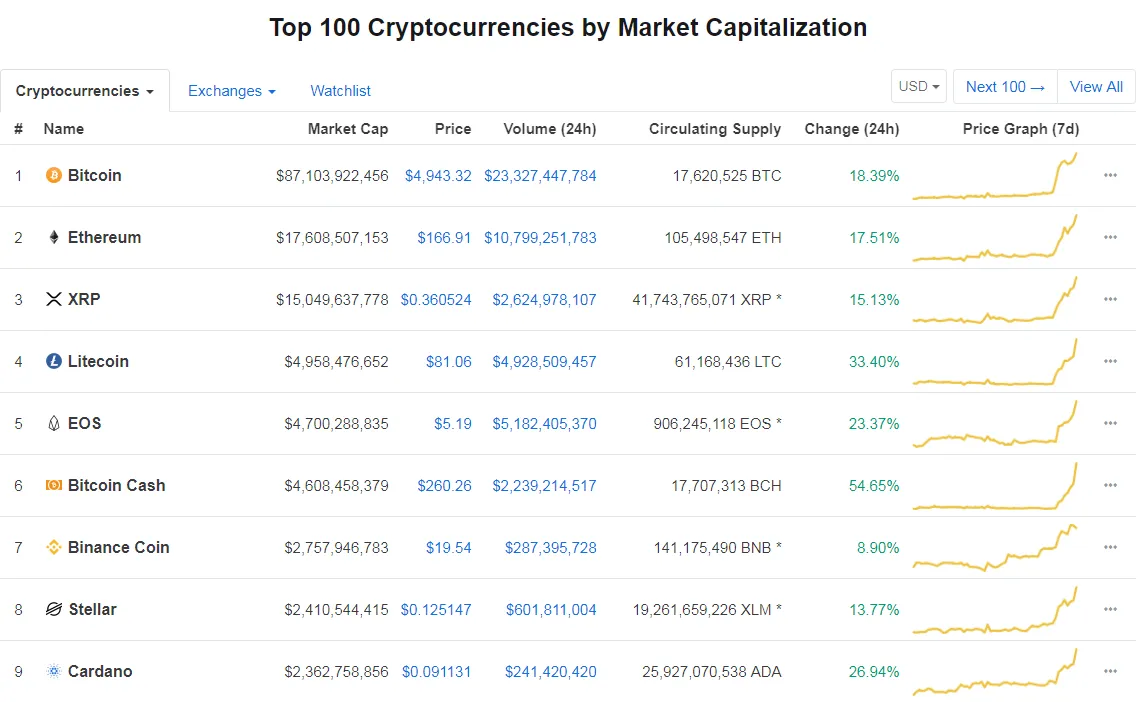Open Bitcoin's 7-day price graph
This screenshot has width=1143, height=702.
click(995, 177)
